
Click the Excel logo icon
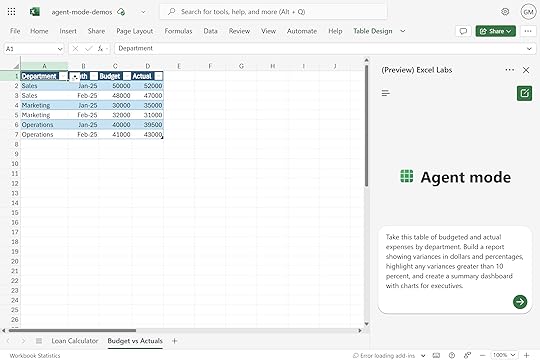(34, 12)
